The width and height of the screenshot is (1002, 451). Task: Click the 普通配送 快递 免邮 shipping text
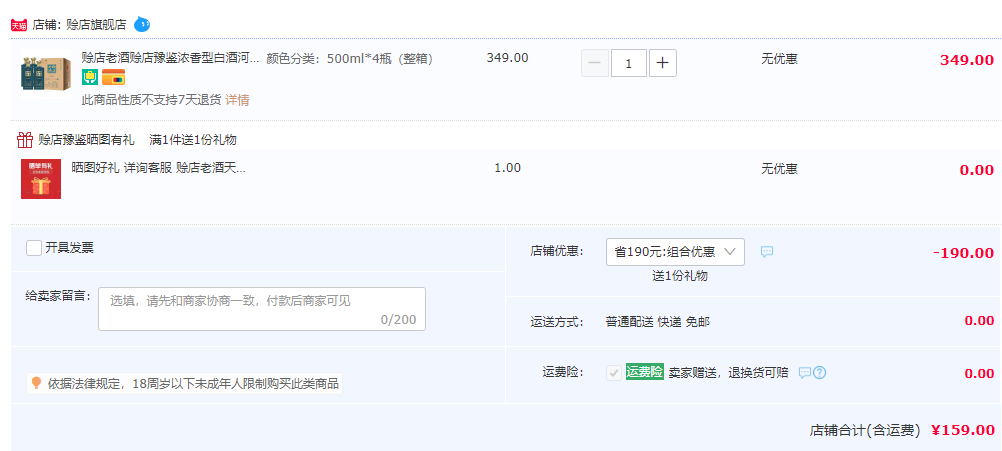click(658, 321)
